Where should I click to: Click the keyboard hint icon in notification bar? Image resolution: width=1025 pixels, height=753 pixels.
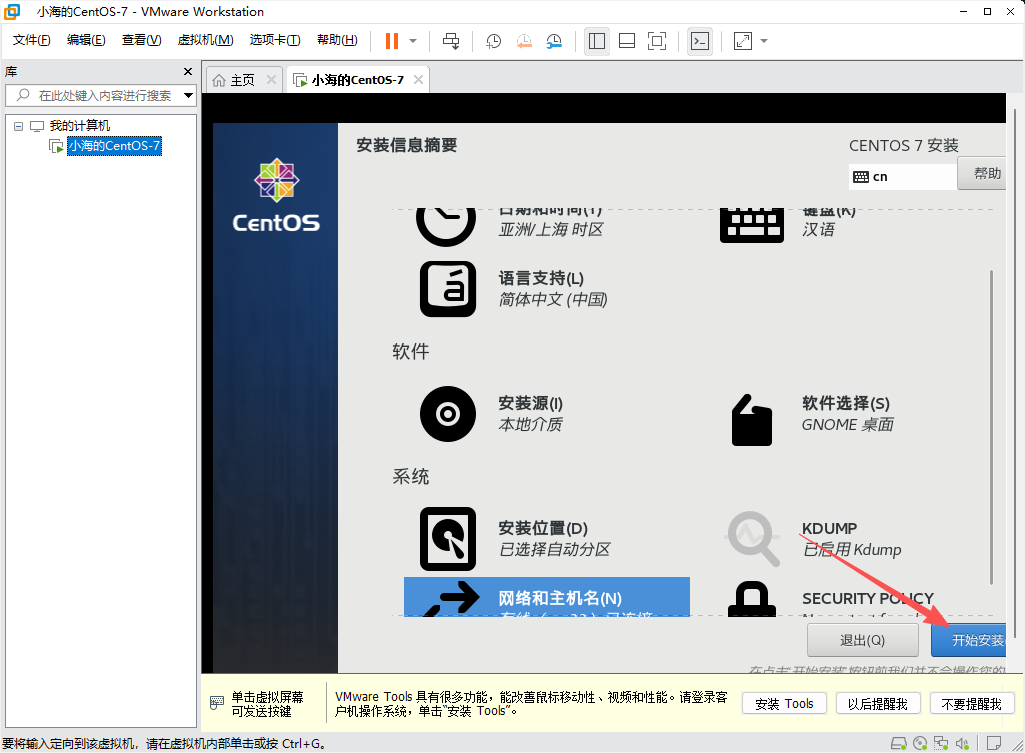tap(217, 703)
